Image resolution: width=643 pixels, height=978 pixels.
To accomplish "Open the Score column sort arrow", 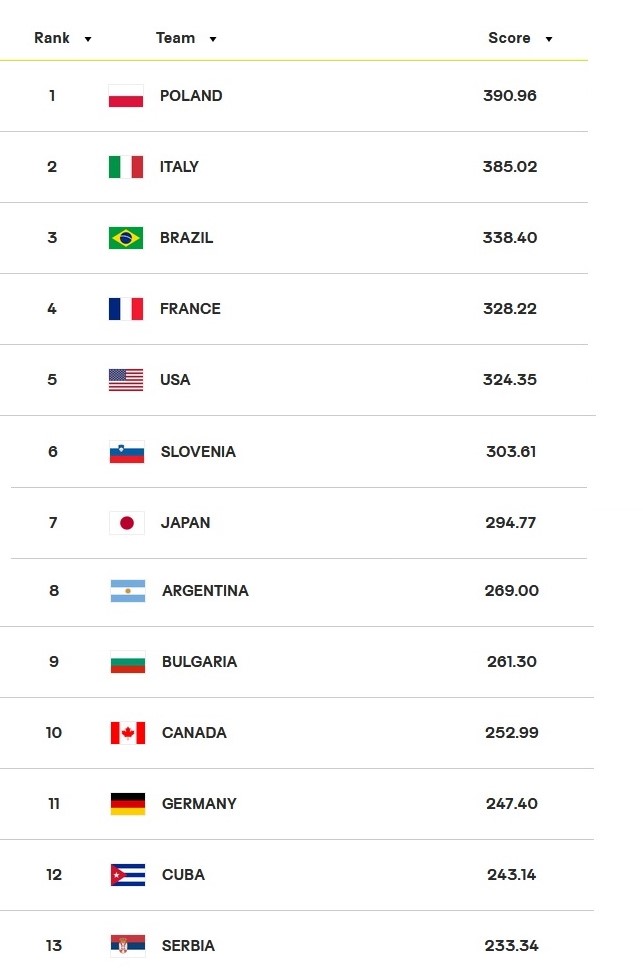I will point(548,39).
